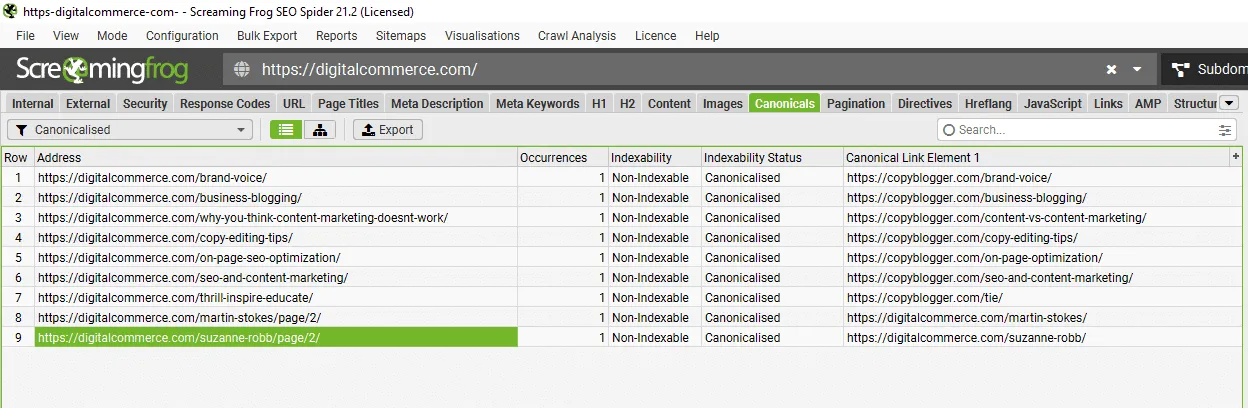Click the Screaming Frog logo
Viewport: 1248px width, 408px height.
coord(110,70)
